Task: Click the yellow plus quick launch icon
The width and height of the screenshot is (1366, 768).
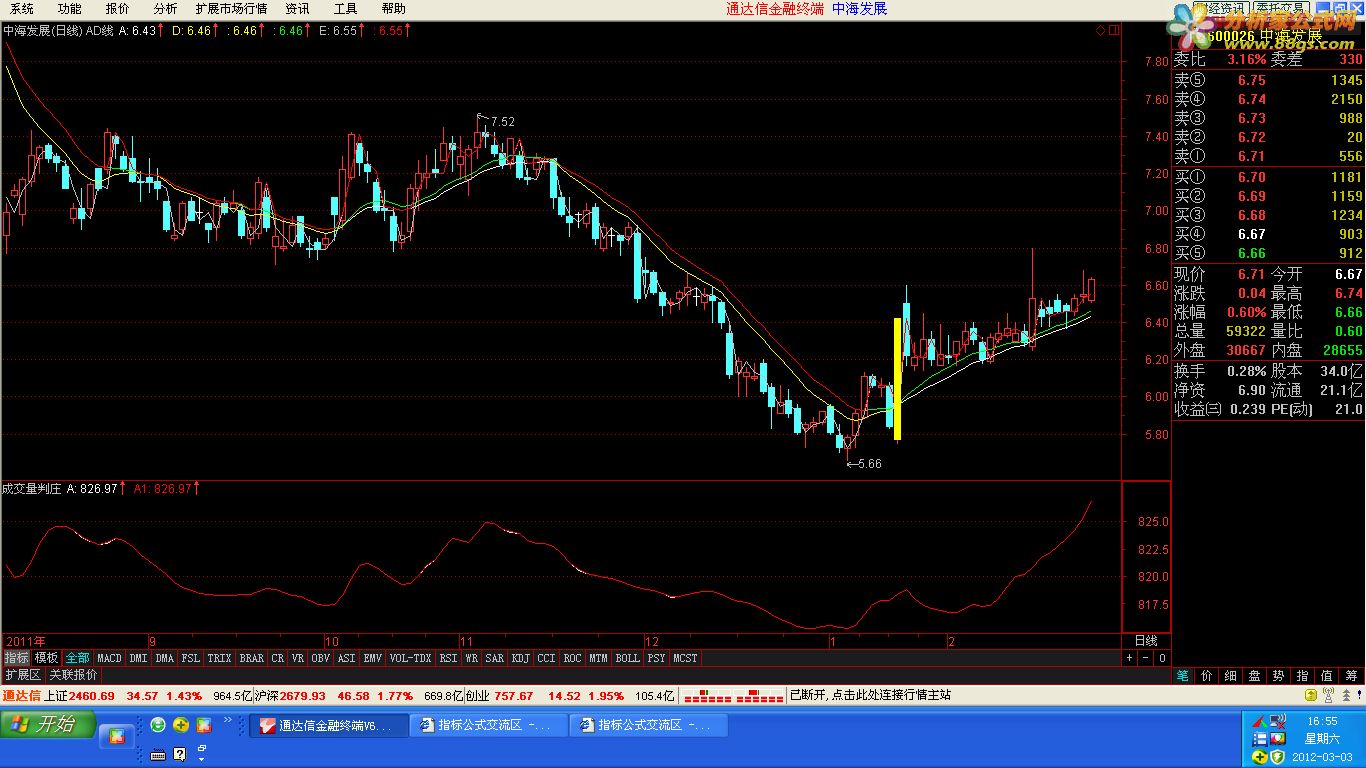Action: click(181, 724)
